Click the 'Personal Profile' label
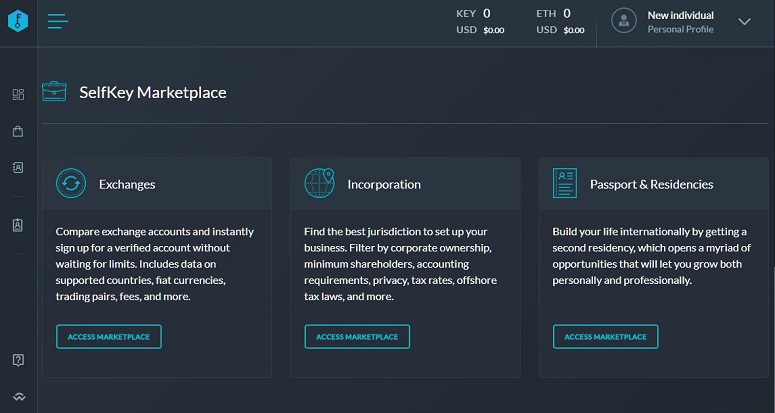 [x=681, y=29]
